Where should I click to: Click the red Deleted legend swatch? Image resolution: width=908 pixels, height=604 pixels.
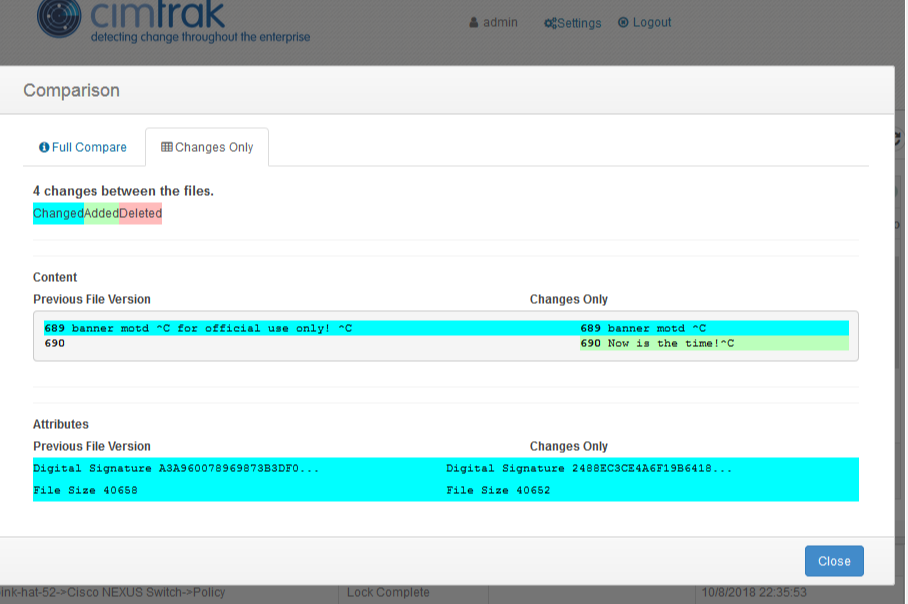tap(140, 213)
